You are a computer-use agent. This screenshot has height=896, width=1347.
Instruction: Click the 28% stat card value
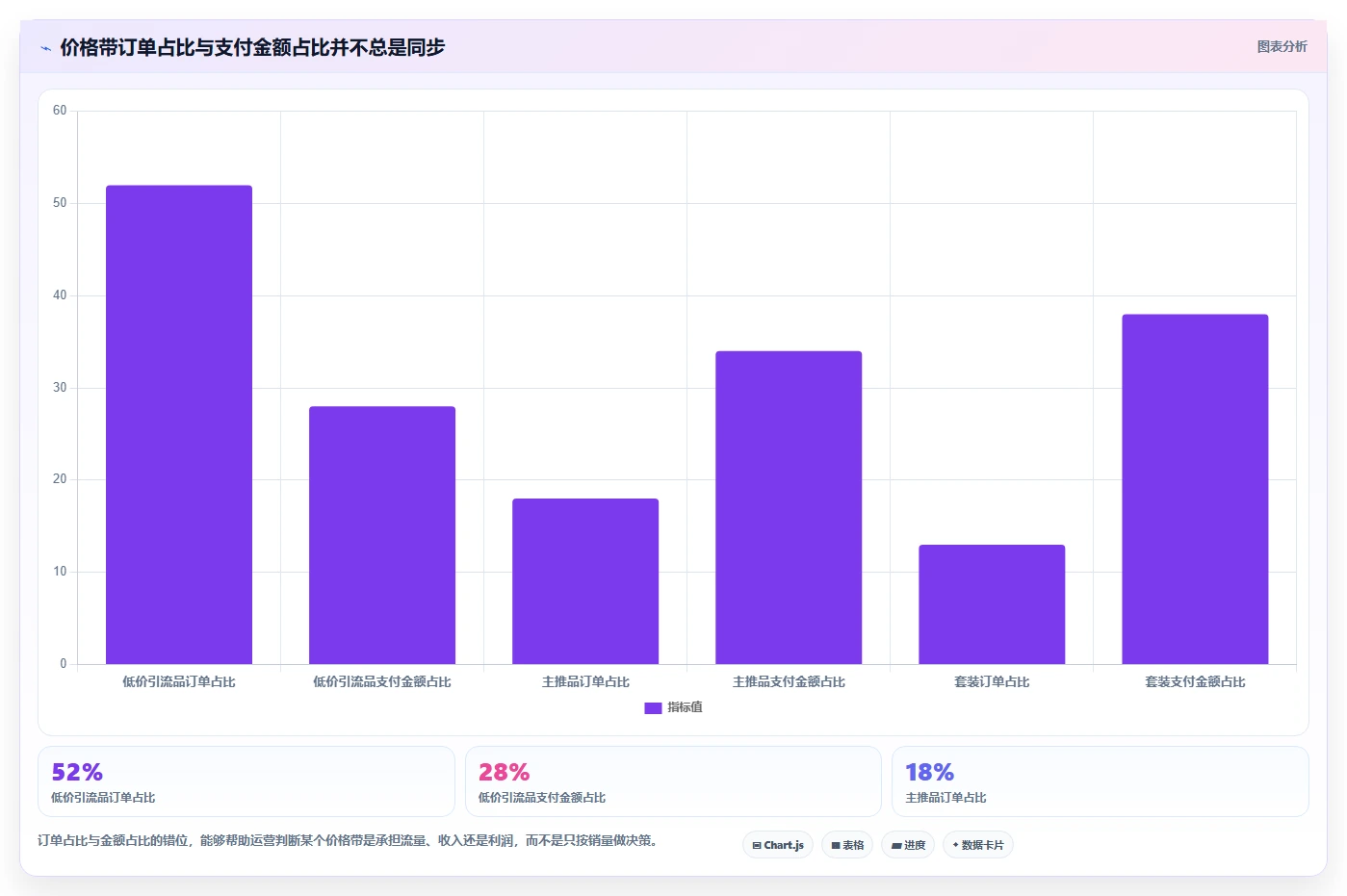[x=505, y=773]
